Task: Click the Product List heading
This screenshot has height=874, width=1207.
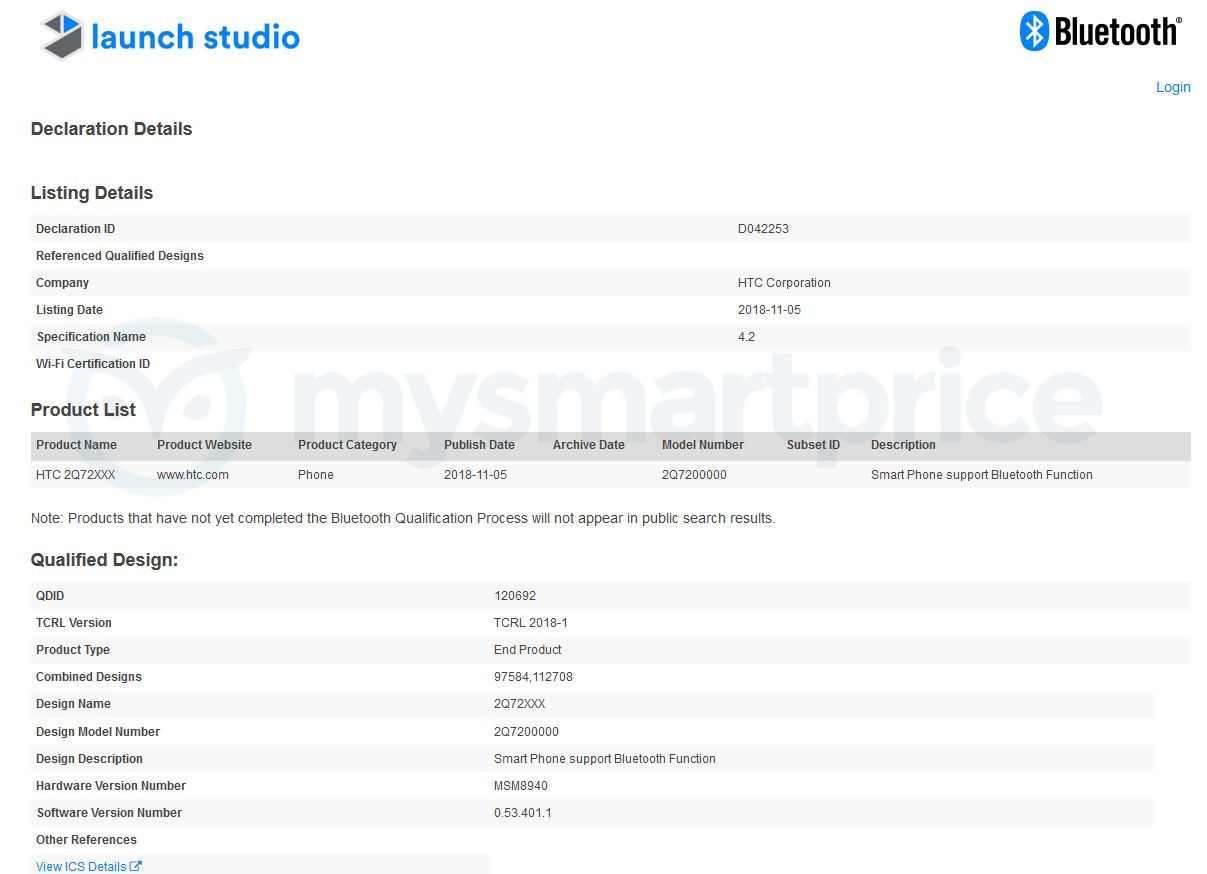Action: point(83,410)
